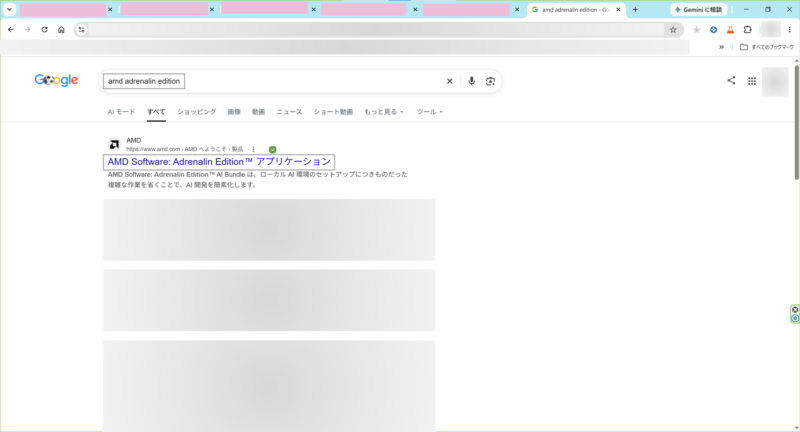Screen dimensions: 800x432
Task: Expand the ツール options
Action: 430,112
